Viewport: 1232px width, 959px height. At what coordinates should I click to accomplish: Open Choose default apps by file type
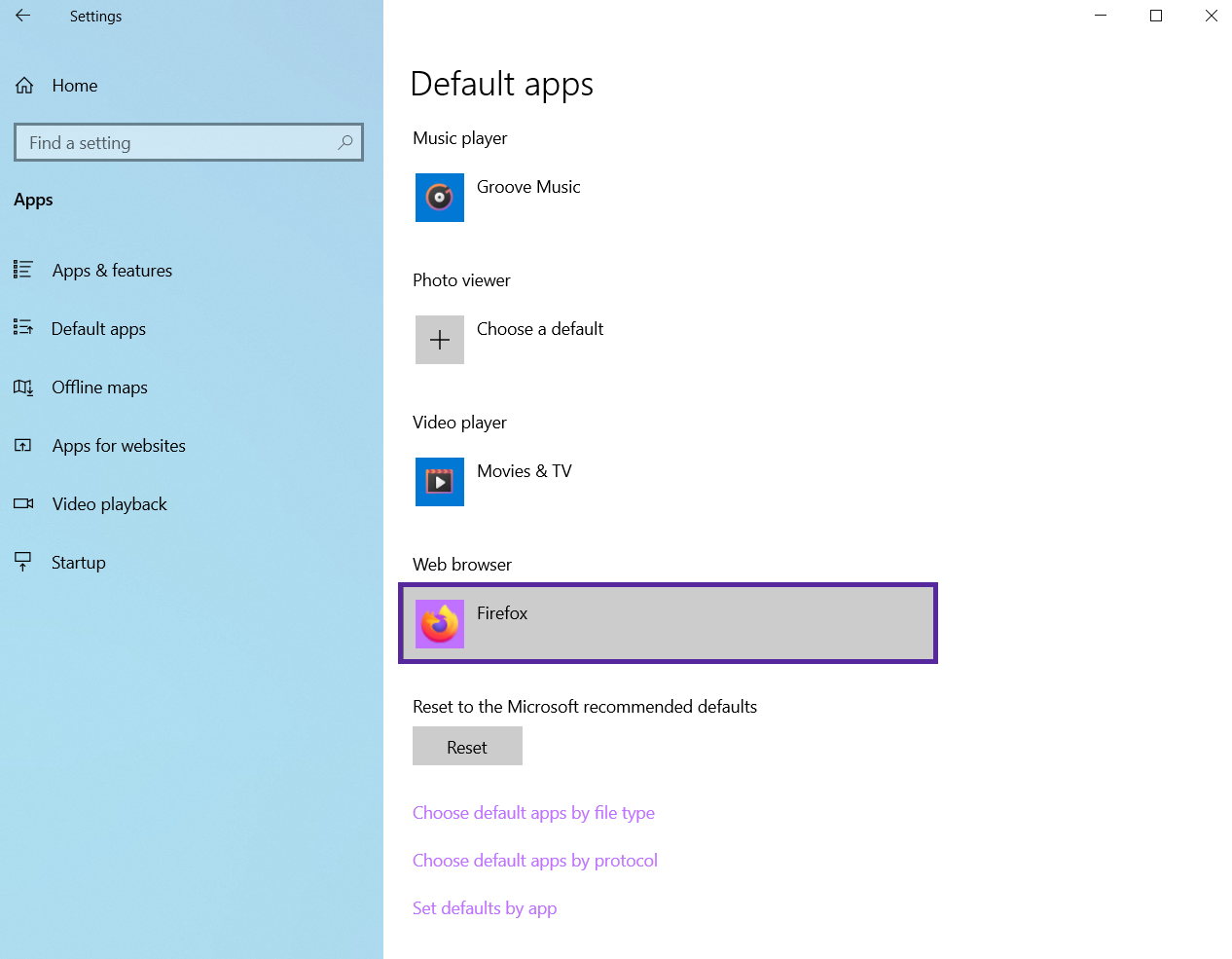pos(533,813)
